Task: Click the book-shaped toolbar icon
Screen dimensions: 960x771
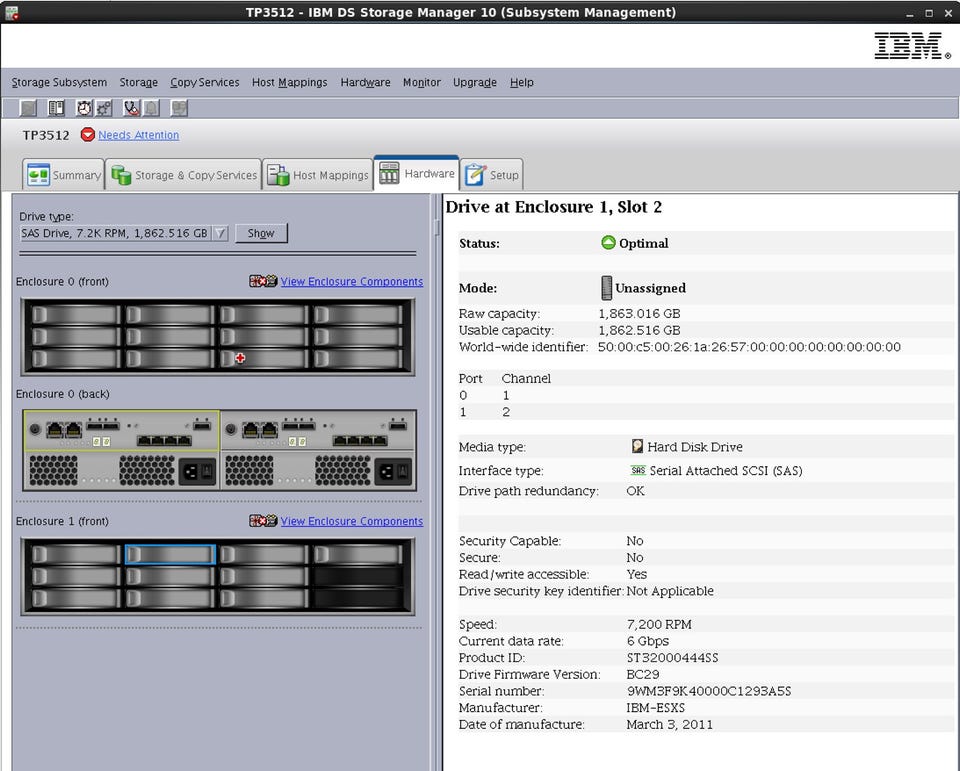Action: (x=57, y=108)
